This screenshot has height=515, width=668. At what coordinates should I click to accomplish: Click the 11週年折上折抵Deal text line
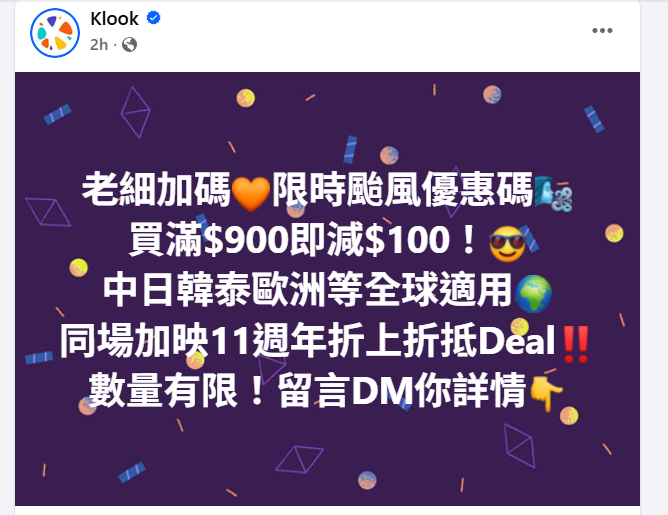(x=383, y=340)
